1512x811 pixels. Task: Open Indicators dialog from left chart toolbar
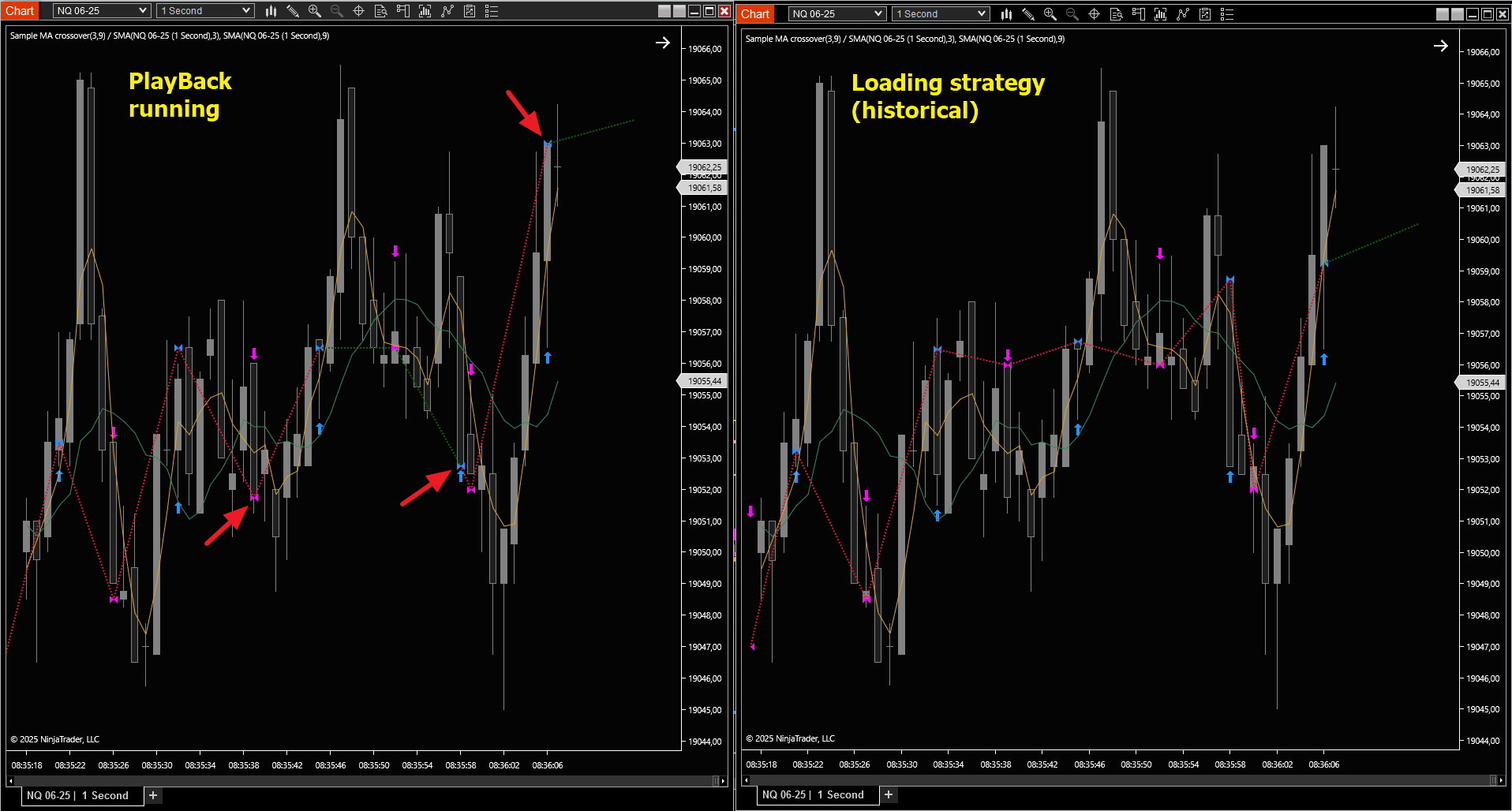pyautogui.click(x=425, y=11)
